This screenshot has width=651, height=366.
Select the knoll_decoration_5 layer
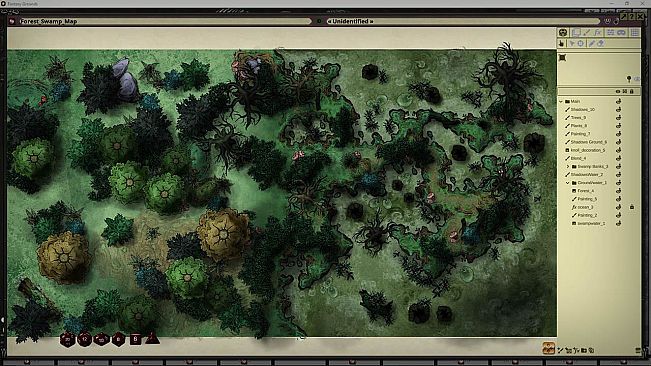tap(588, 150)
